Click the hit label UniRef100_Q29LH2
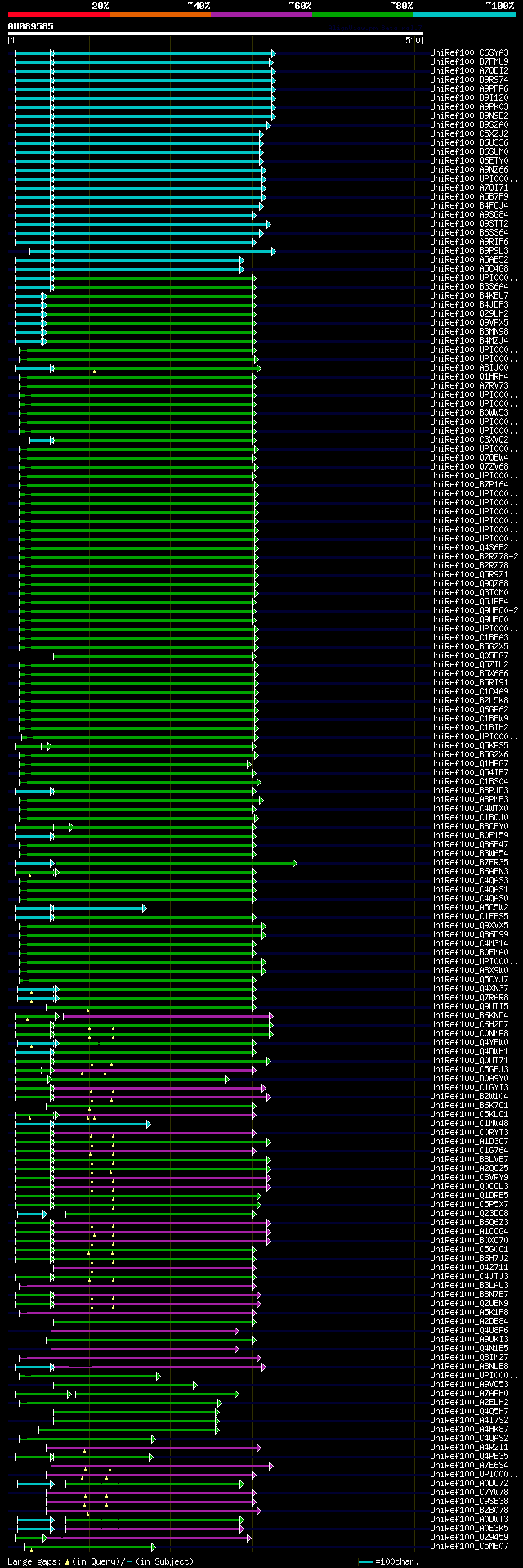The height and width of the screenshot is (1568, 523). [469, 314]
